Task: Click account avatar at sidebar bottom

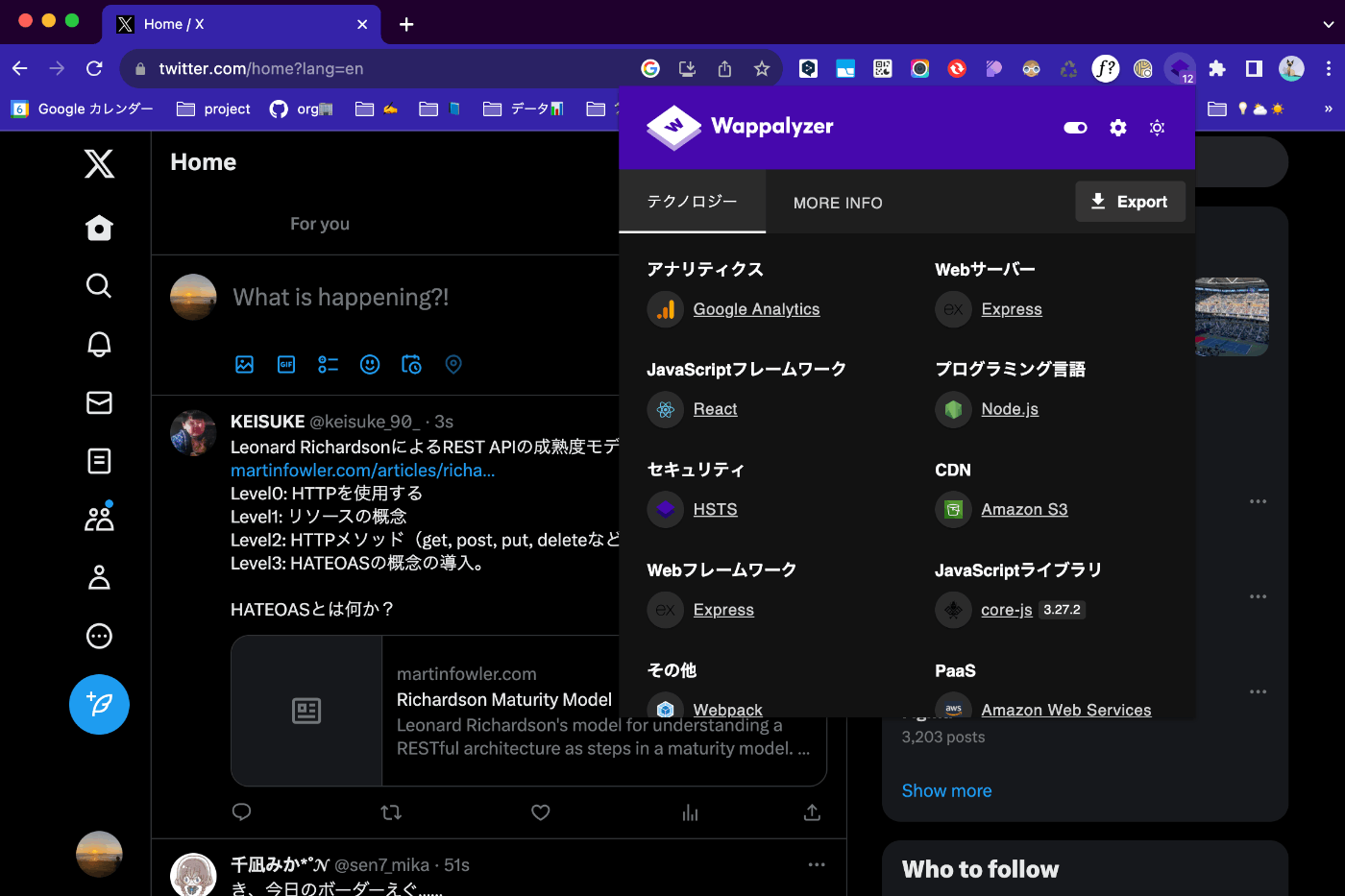Action: 99,854
